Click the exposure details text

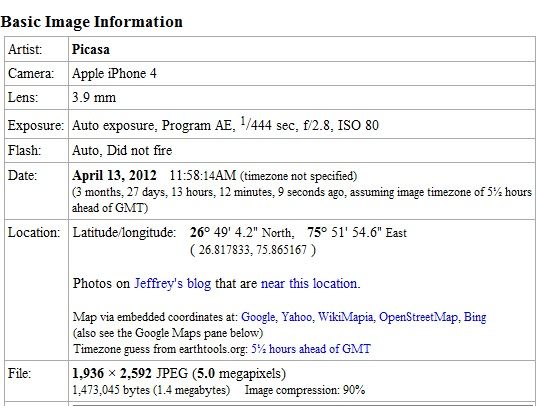(x=225, y=125)
